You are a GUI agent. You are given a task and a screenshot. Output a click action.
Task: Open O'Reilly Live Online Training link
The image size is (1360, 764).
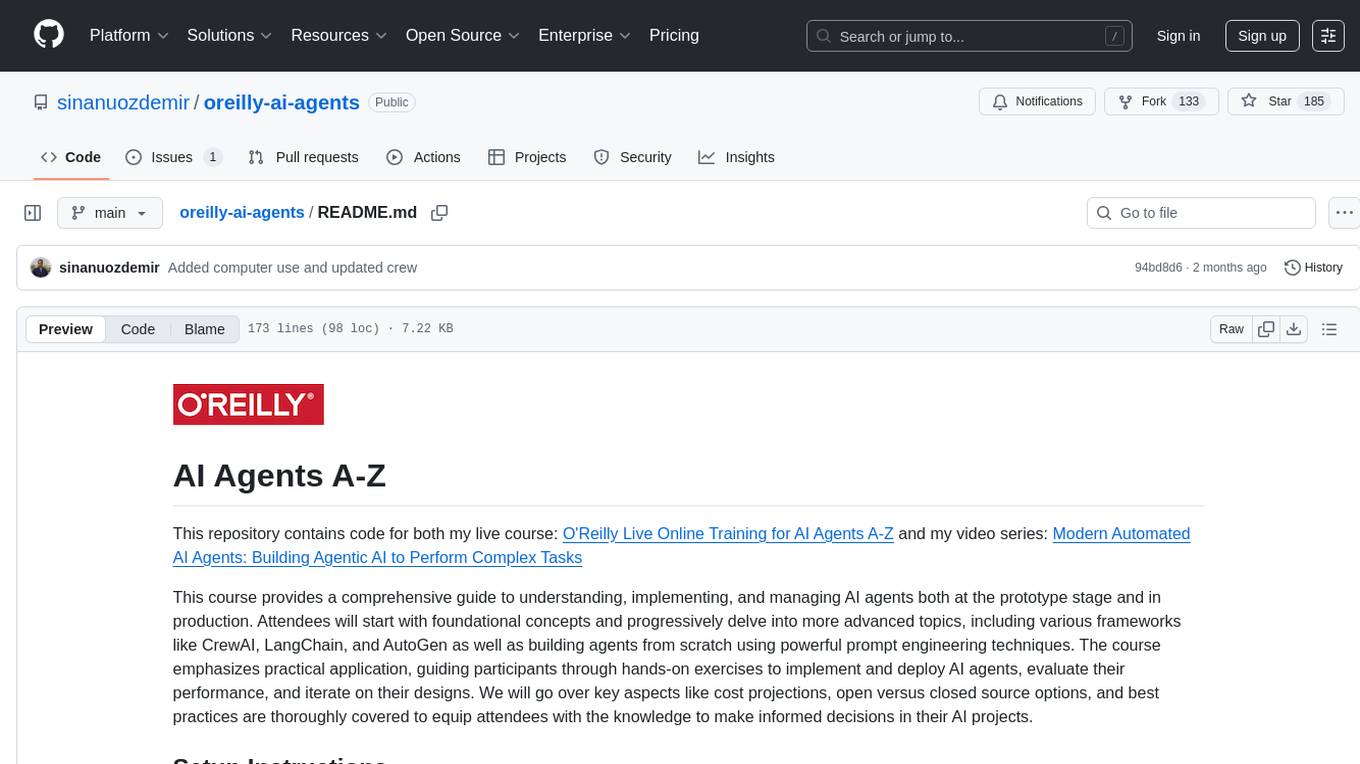pos(728,534)
